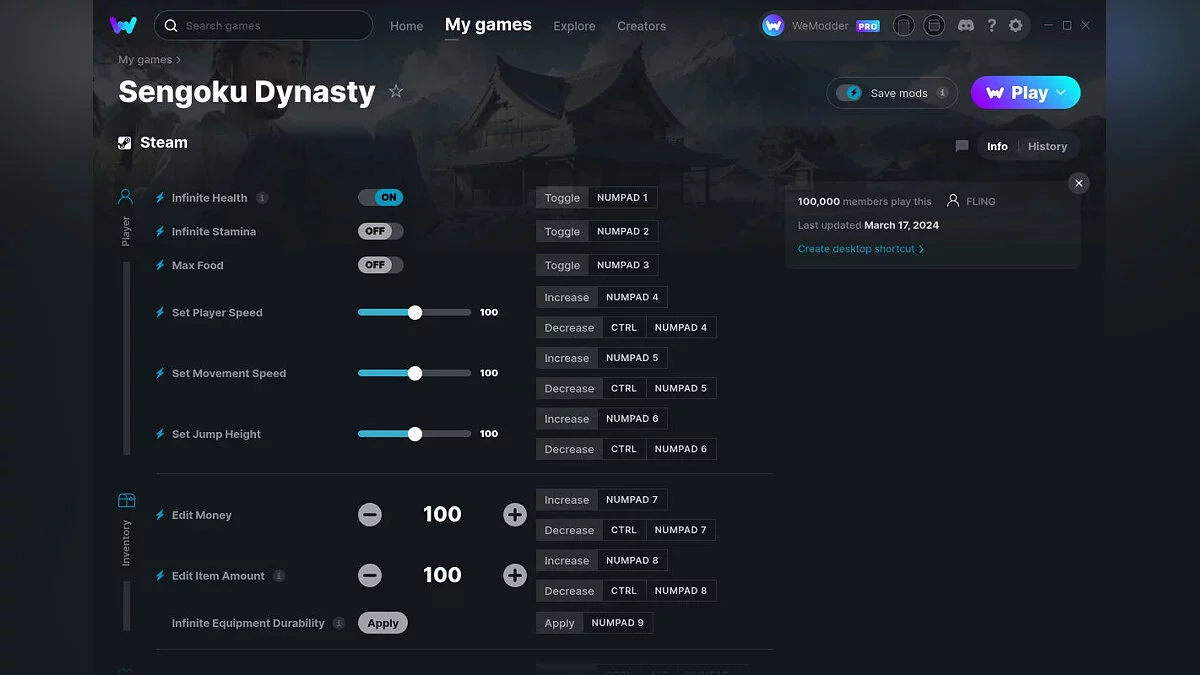Screen dimensions: 1200x675
Task: Open the Explore page from the navigation
Action: tap(574, 26)
